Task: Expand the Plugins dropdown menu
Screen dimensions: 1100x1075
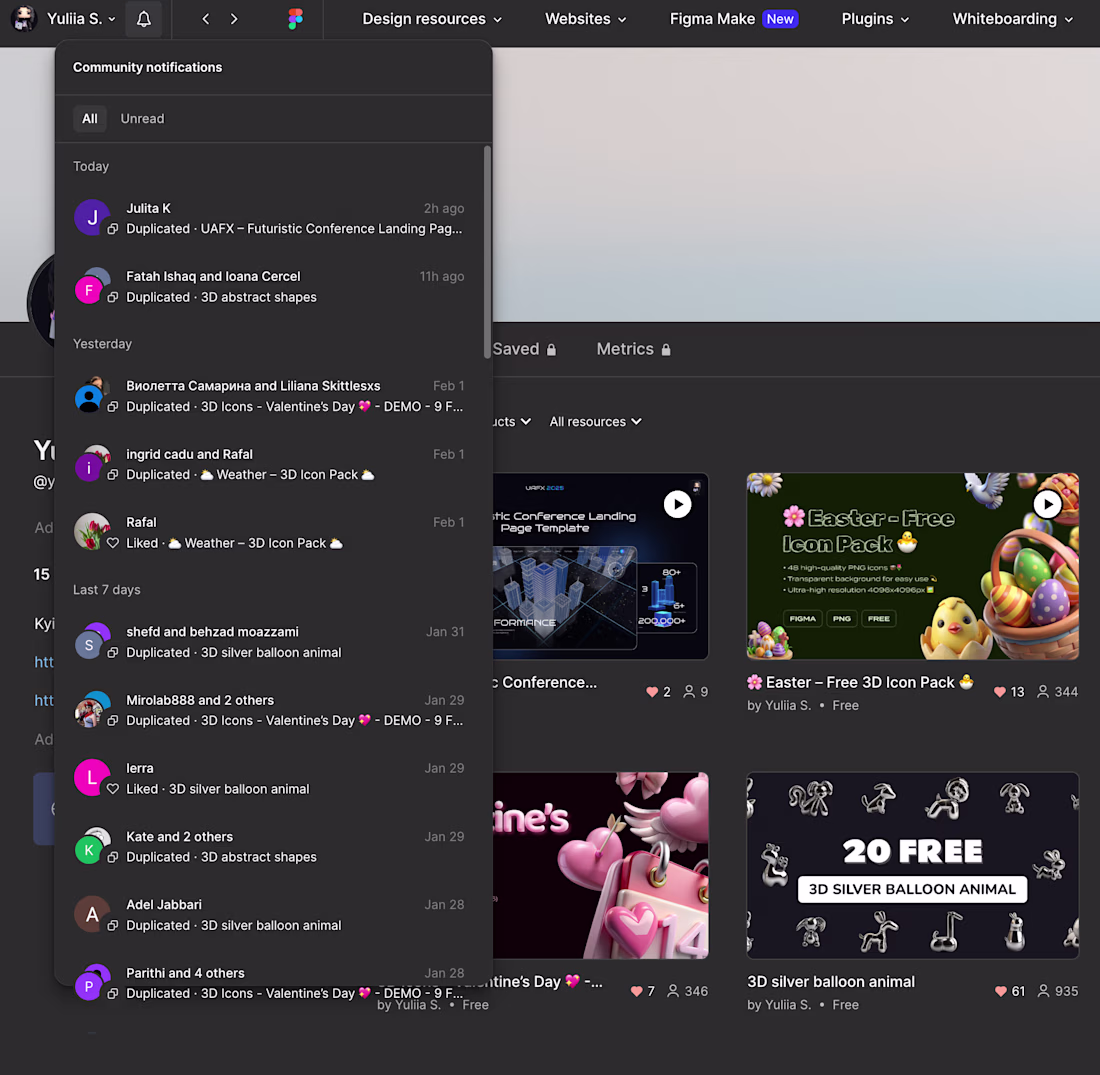Action: tap(875, 19)
